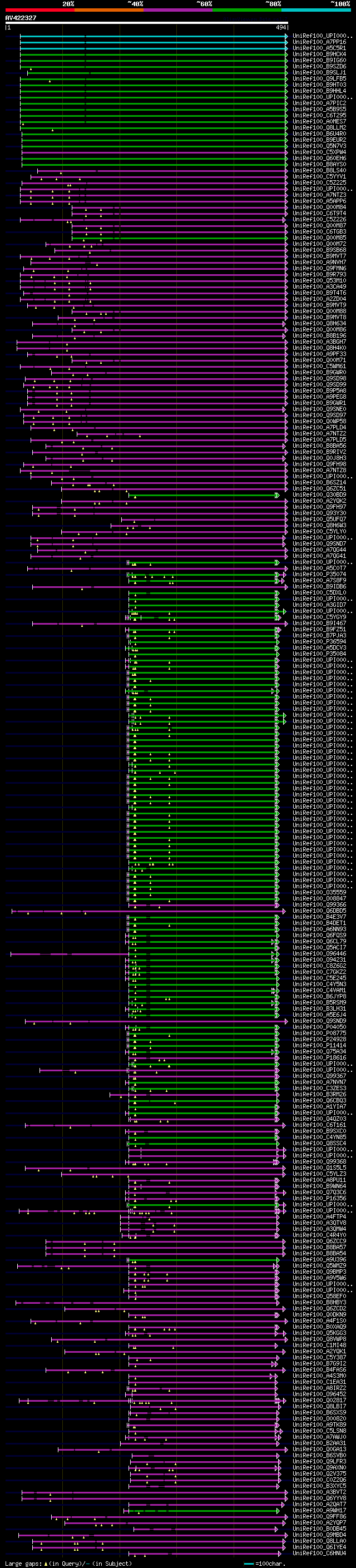This screenshot has width=356, height=1568.
Task: Click UniRef100_Q6CL79 hit label
Action: click(319, 941)
